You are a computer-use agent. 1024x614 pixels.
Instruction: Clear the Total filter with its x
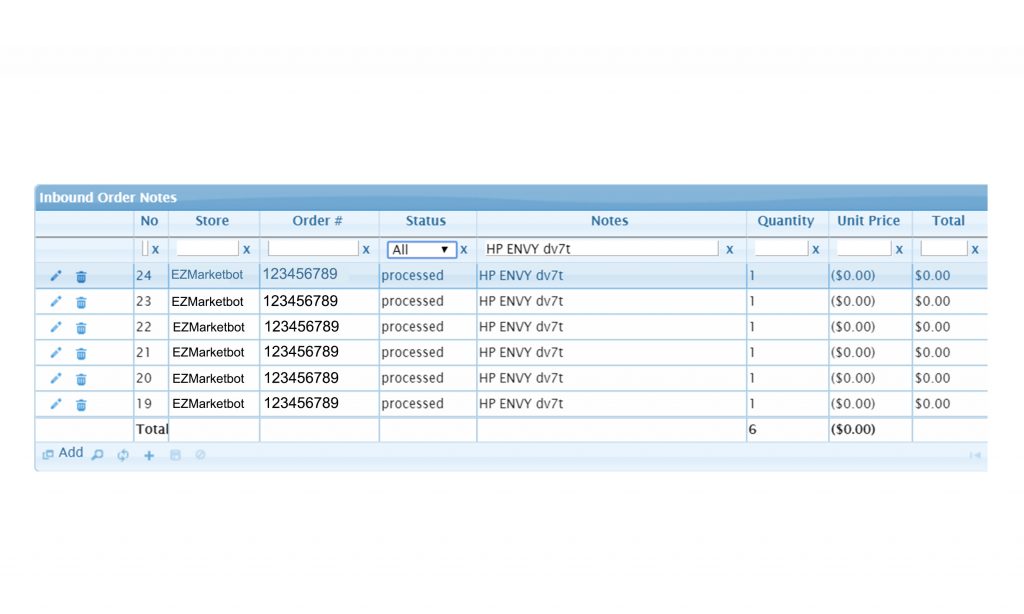coord(975,249)
